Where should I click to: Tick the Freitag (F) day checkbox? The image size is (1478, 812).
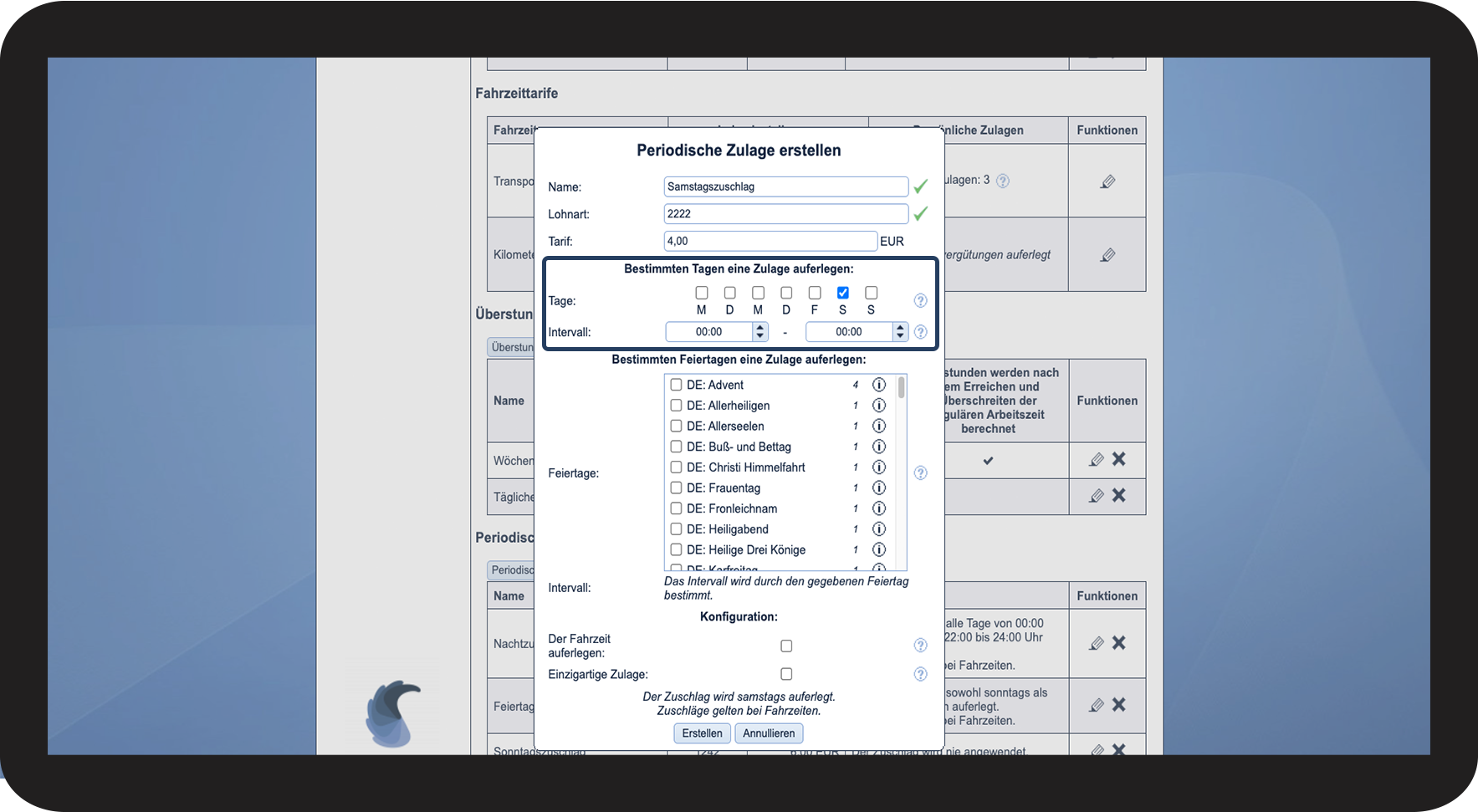click(815, 293)
